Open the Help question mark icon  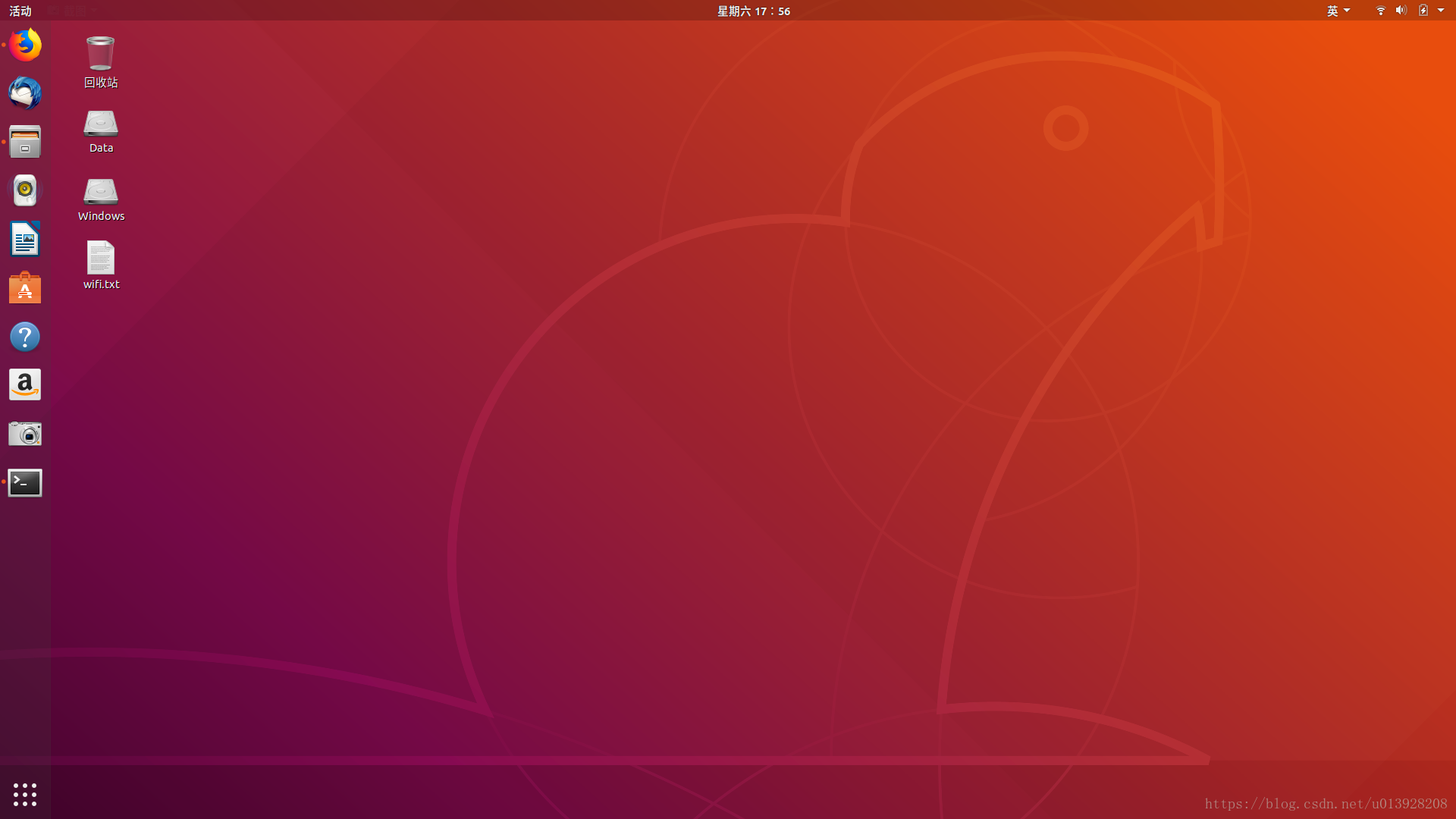tap(25, 337)
